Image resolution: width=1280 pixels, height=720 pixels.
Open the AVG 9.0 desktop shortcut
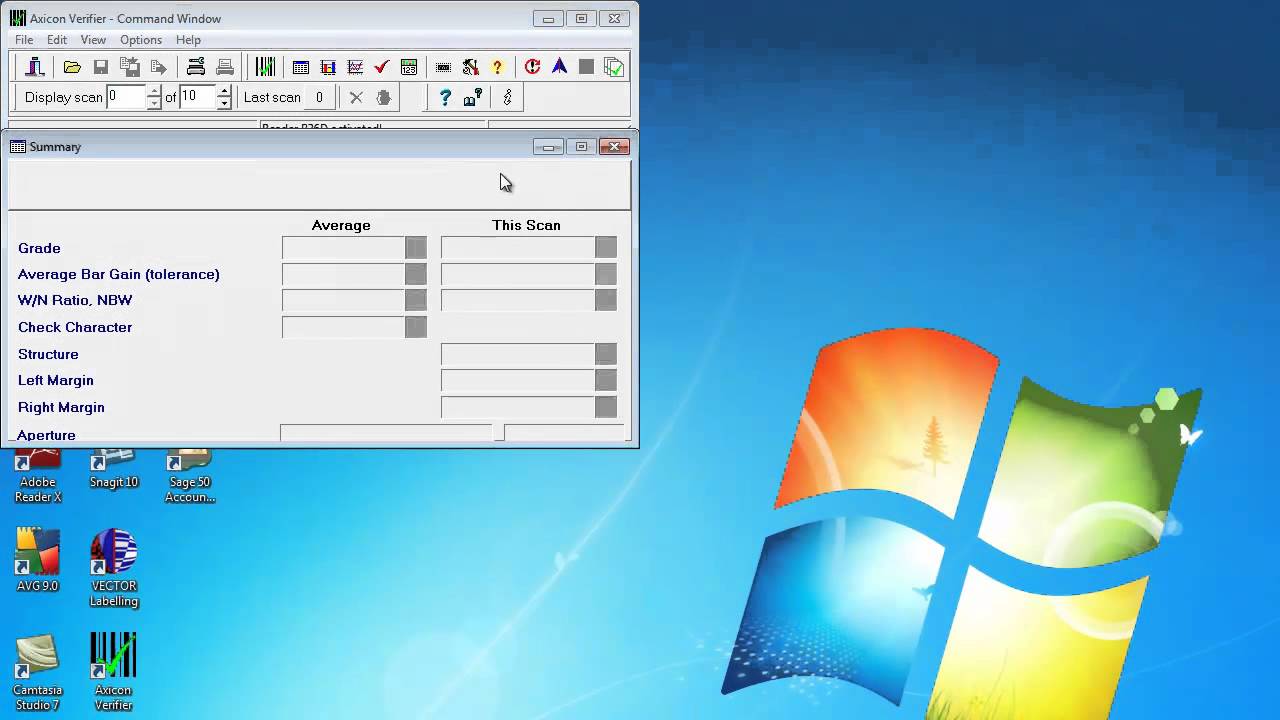[x=37, y=560]
